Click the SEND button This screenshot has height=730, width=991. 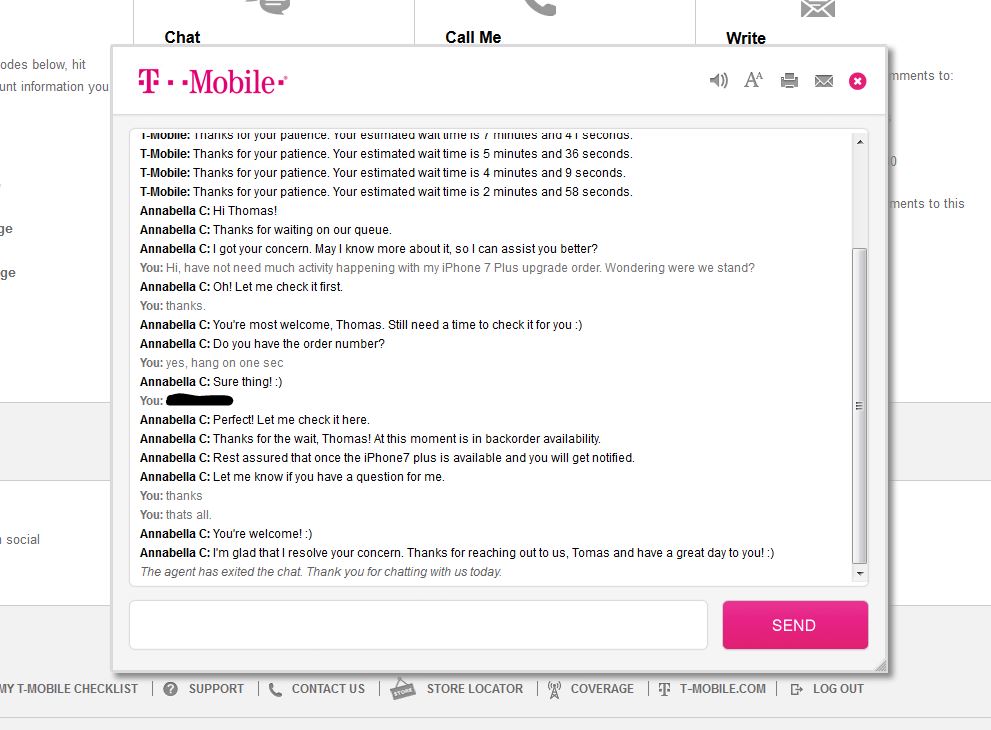coord(794,624)
